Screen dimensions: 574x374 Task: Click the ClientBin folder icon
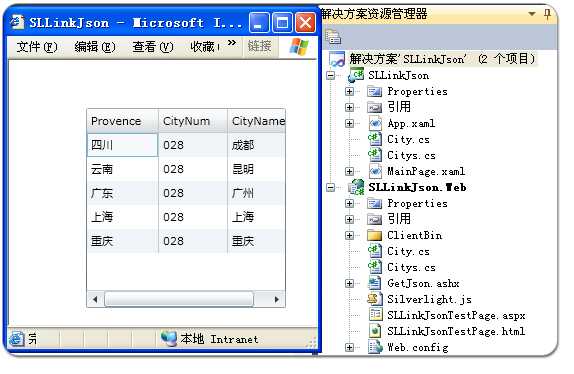tap(374, 235)
